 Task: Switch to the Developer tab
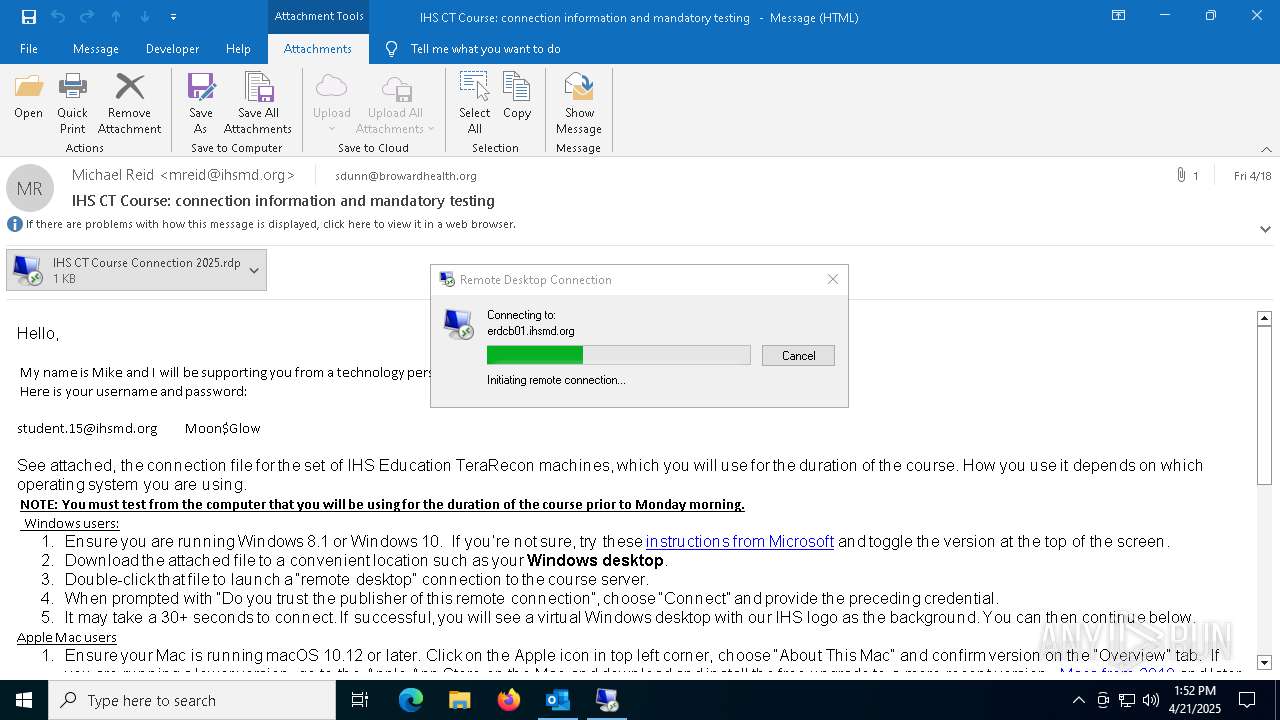[172, 49]
